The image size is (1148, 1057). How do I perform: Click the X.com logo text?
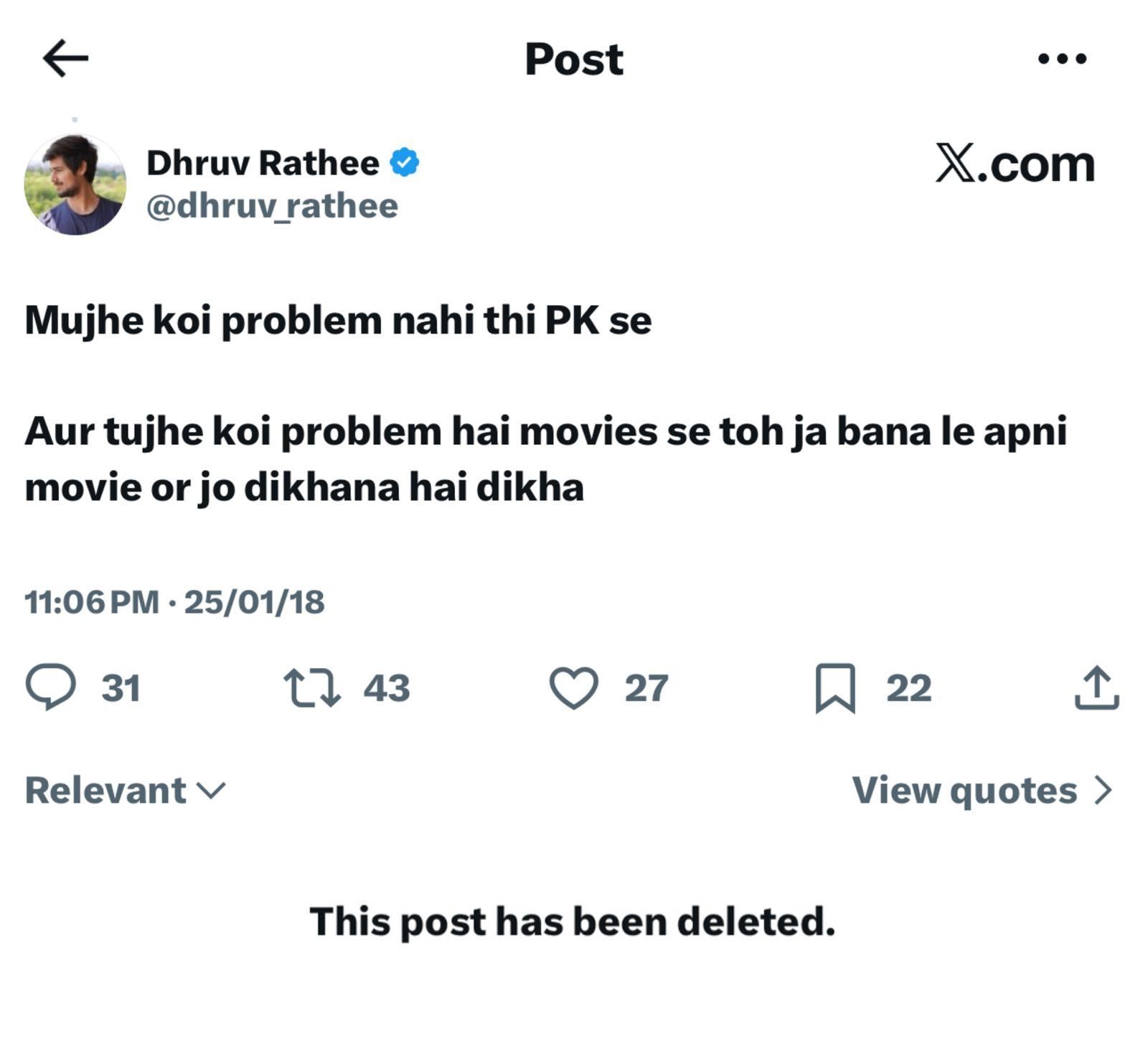pyautogui.click(x=1015, y=164)
